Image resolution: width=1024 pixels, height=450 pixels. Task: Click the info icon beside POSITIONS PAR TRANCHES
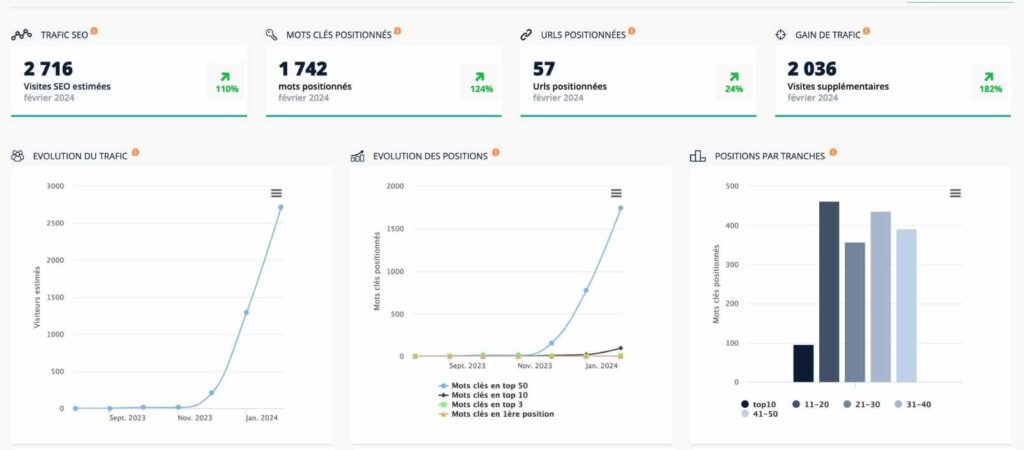coord(835,153)
